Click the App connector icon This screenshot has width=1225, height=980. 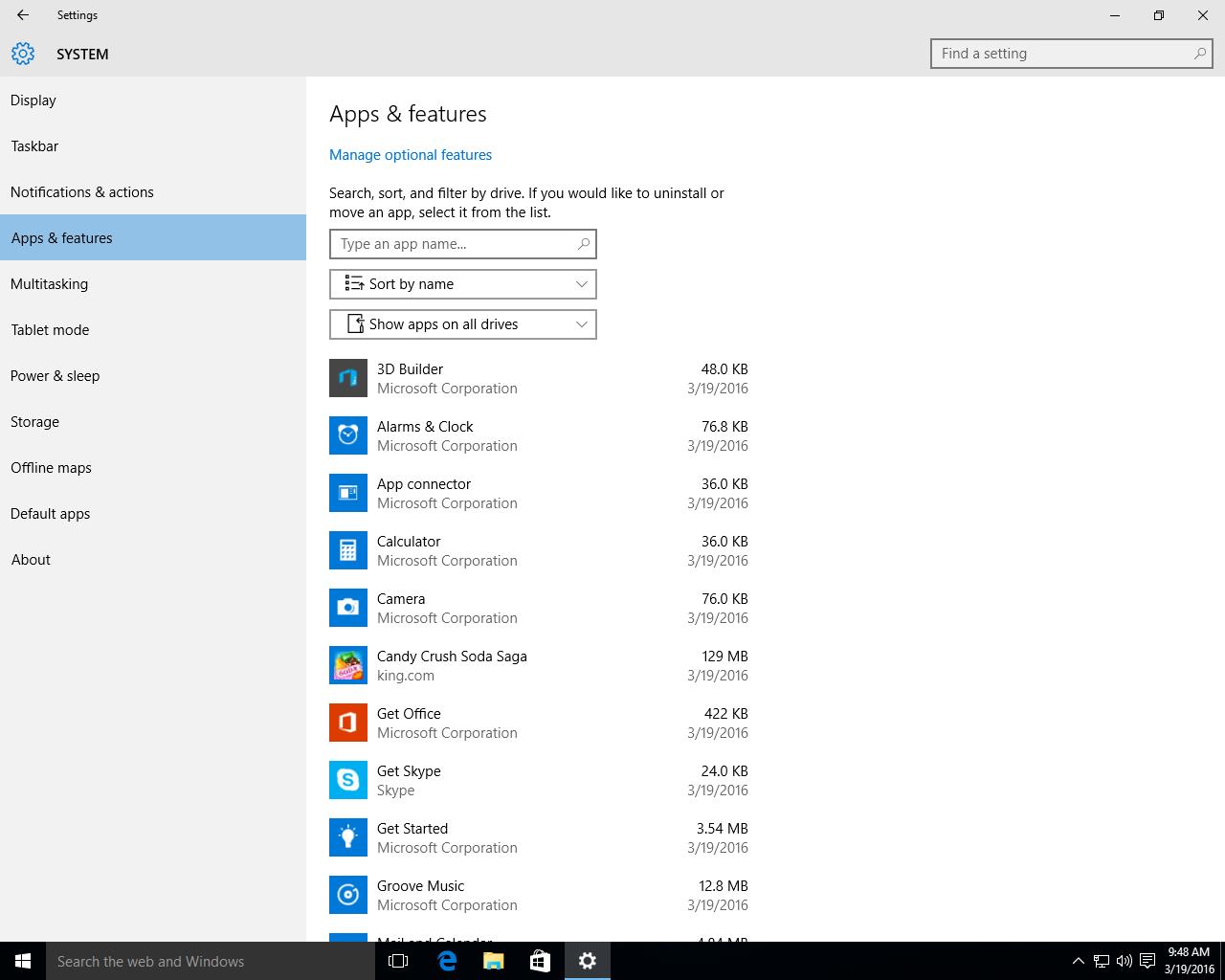coord(348,493)
